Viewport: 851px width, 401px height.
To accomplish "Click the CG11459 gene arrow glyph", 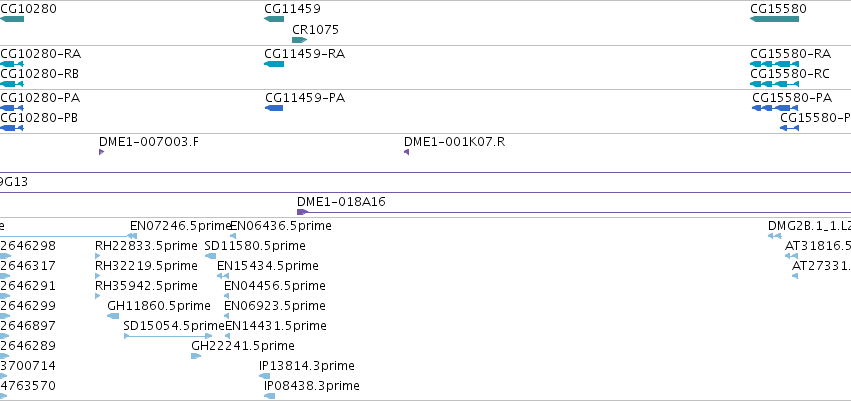I will tap(274, 19).
